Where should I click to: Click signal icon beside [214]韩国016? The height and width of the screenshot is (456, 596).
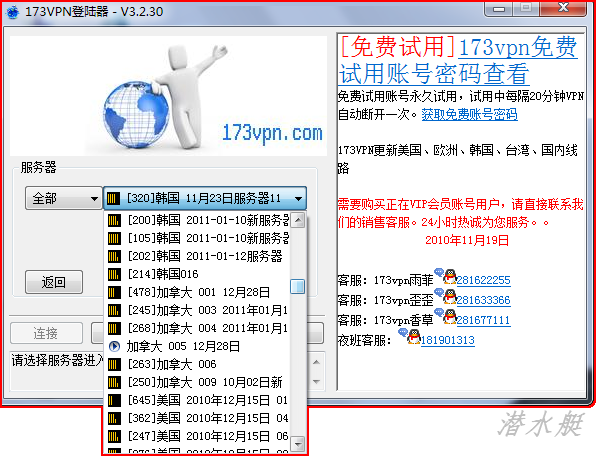tap(114, 274)
